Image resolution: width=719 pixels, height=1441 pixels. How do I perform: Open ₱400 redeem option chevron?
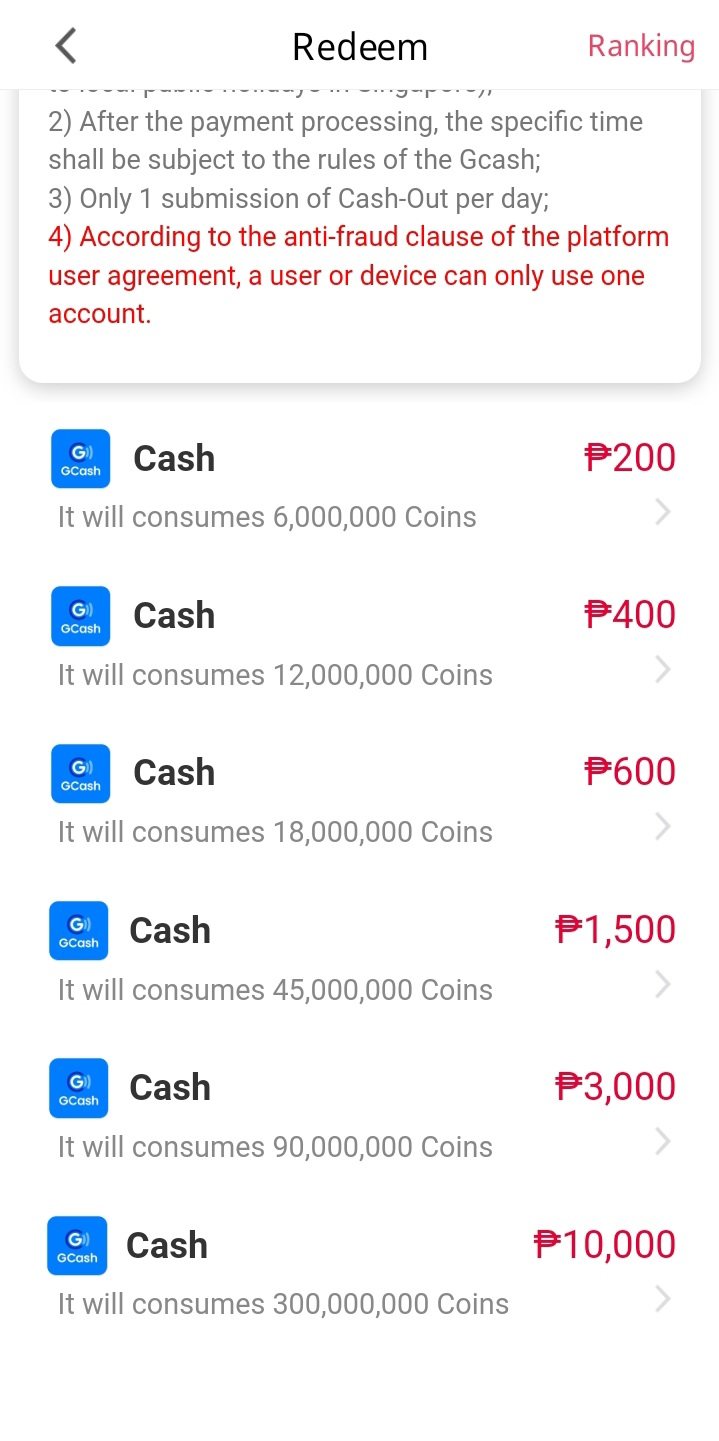click(662, 670)
